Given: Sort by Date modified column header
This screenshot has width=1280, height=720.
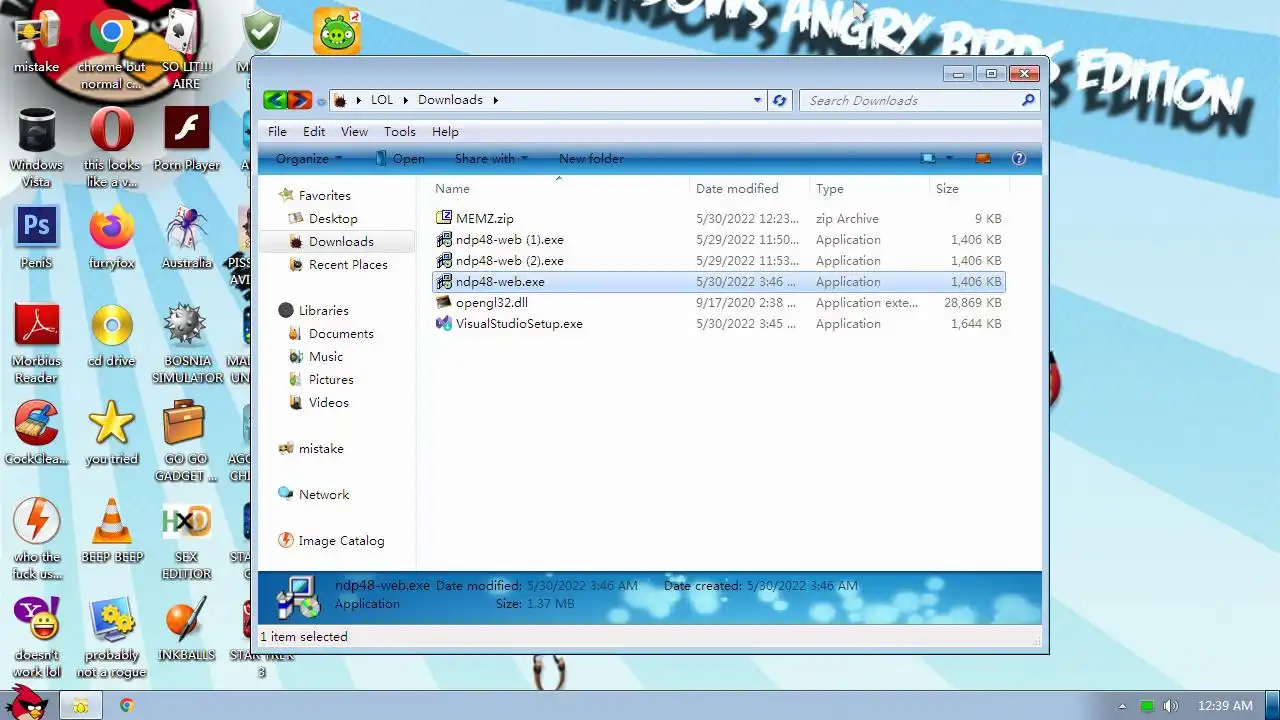Looking at the screenshot, I should [x=749, y=188].
